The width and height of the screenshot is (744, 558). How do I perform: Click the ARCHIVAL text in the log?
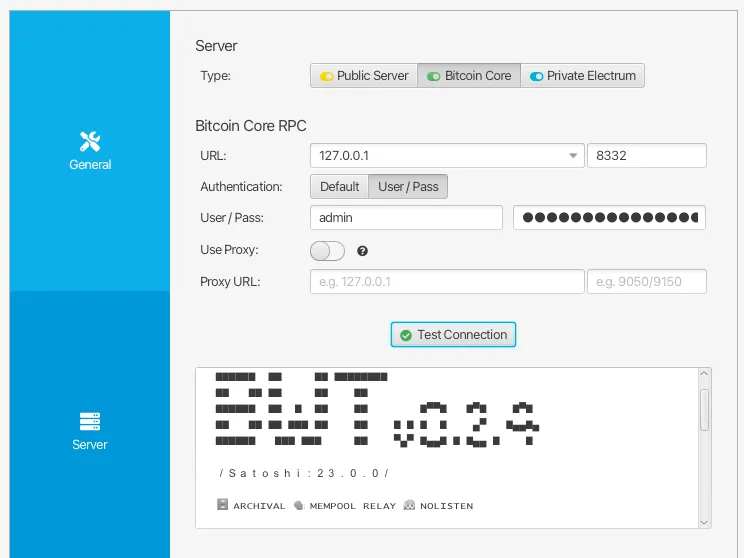coord(259,506)
